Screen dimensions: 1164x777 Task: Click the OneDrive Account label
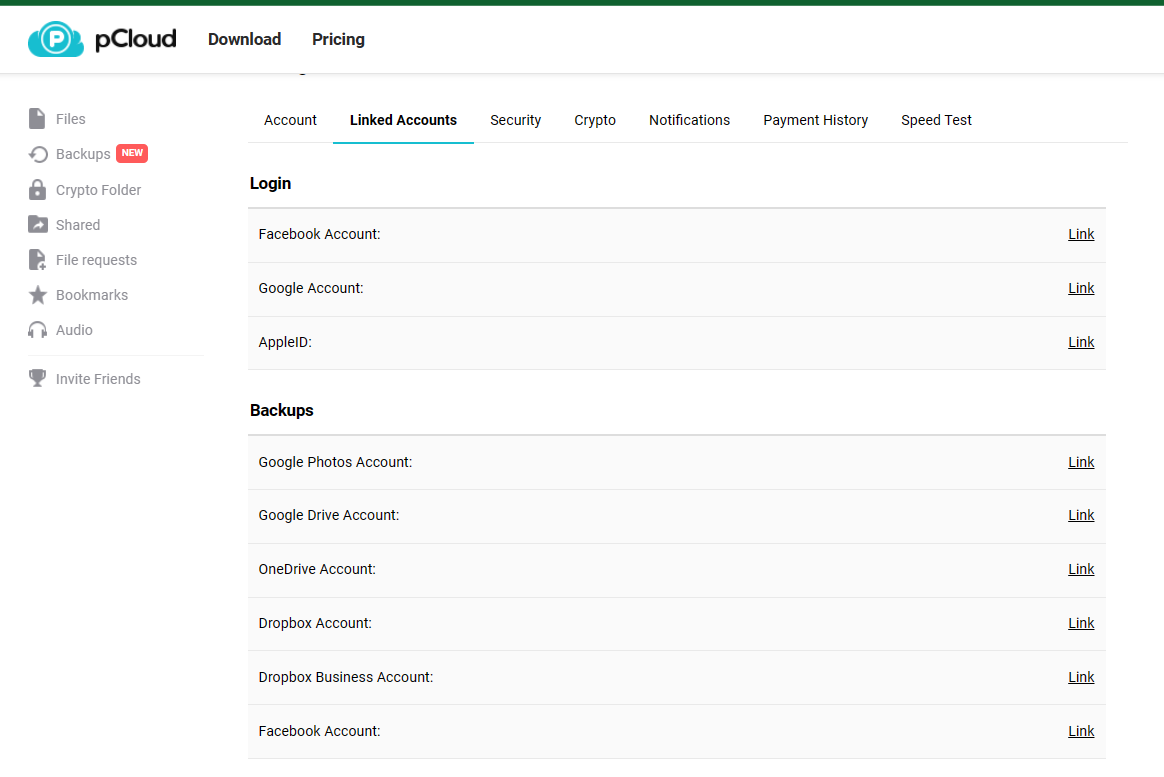point(317,569)
